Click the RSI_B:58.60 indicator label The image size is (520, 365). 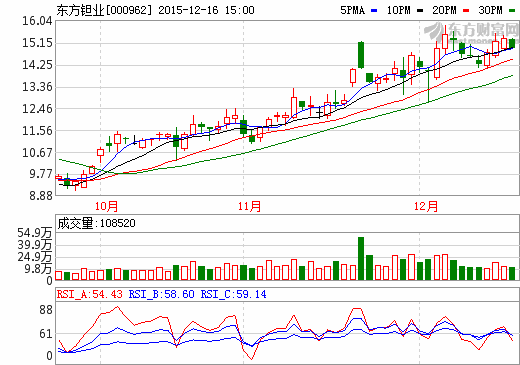coord(161,294)
